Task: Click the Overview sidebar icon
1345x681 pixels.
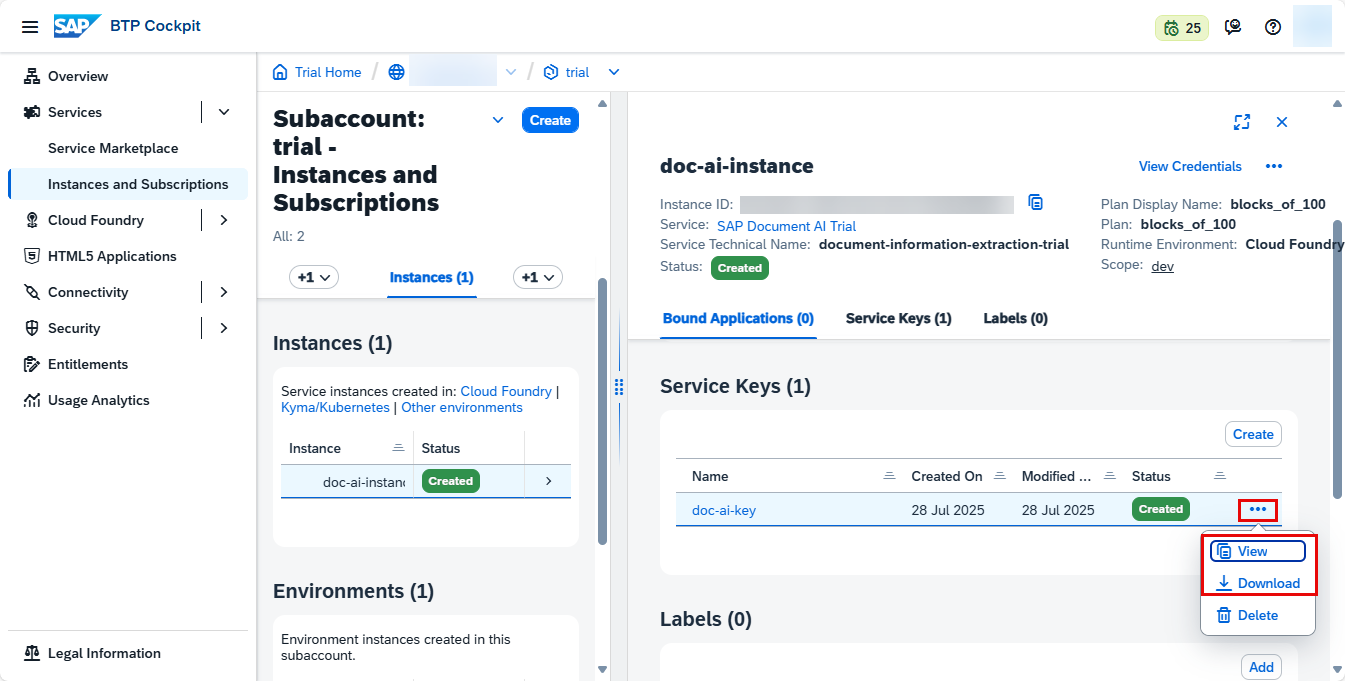Action: click(31, 76)
